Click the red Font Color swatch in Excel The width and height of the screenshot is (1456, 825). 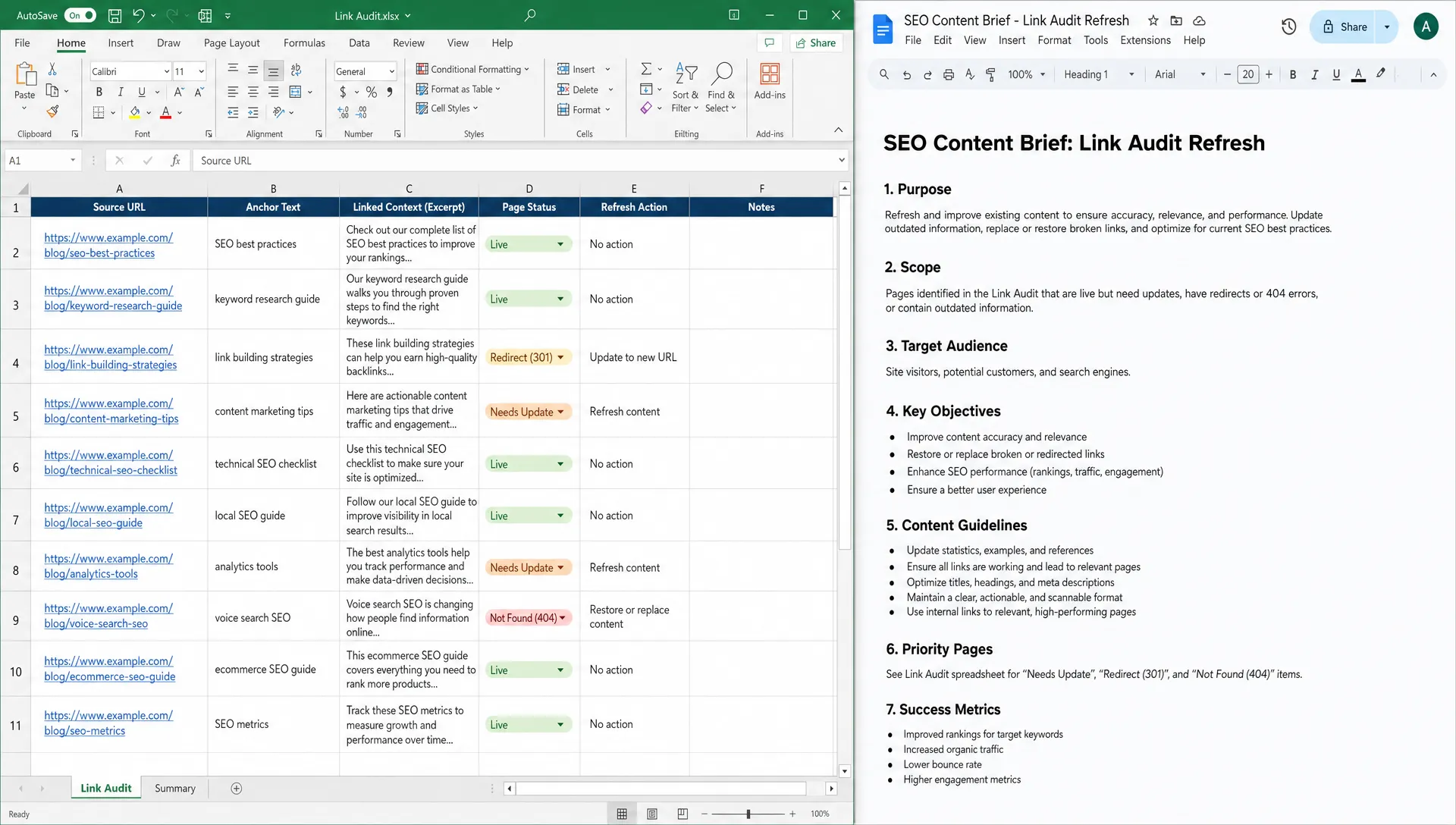pyautogui.click(x=165, y=112)
